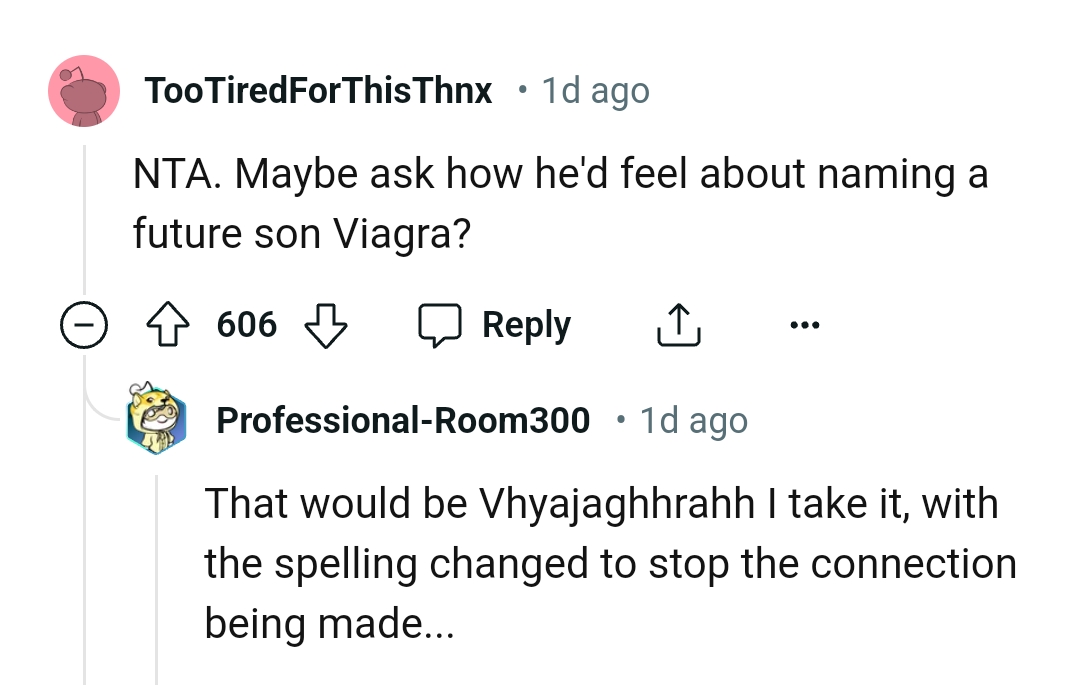This screenshot has width=1079, height=685.
Task: Collapse TooTiredForThisThnx's comment thread
Action: [x=85, y=325]
